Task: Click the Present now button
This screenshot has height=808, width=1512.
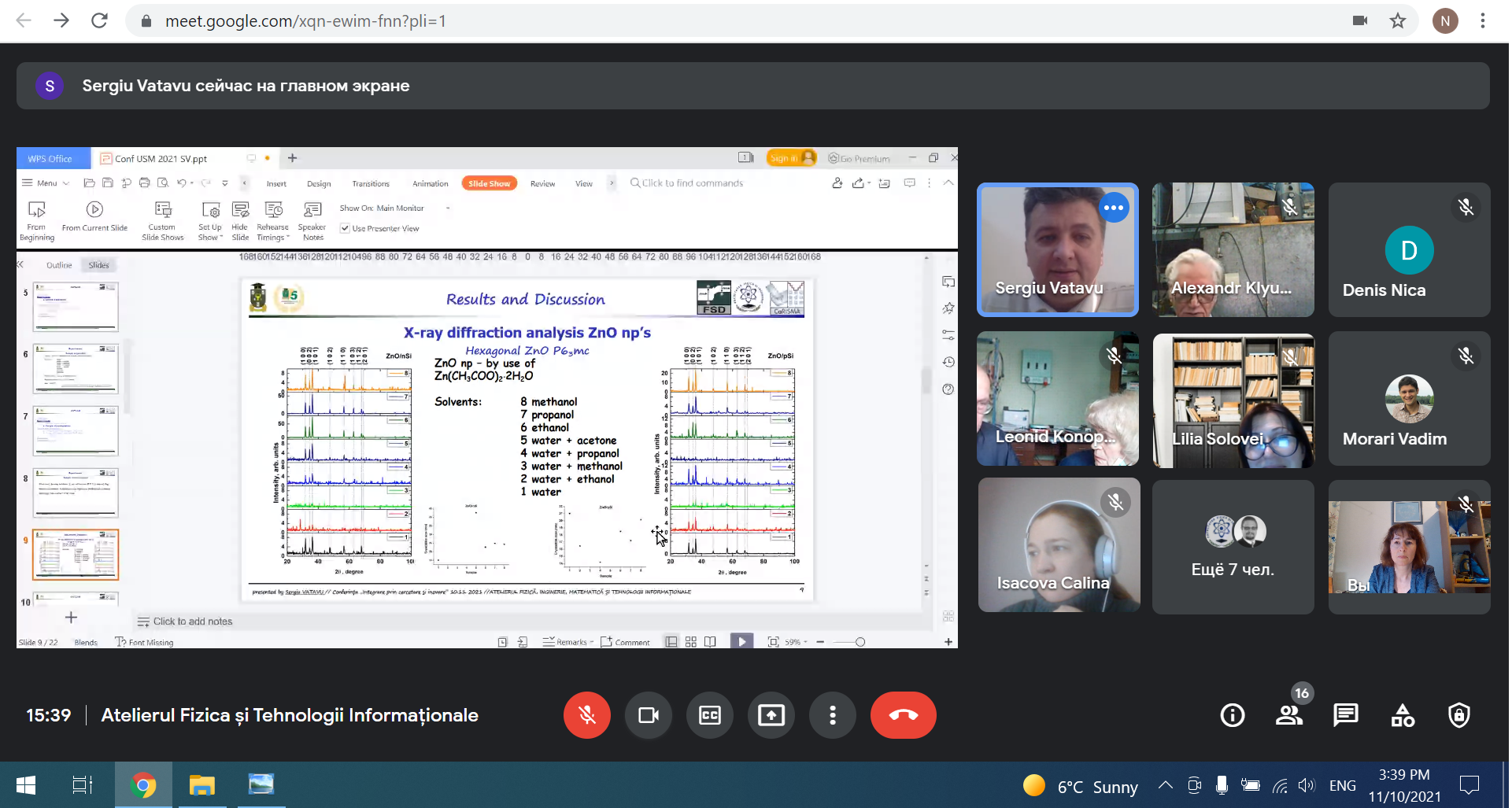Action: (771, 715)
